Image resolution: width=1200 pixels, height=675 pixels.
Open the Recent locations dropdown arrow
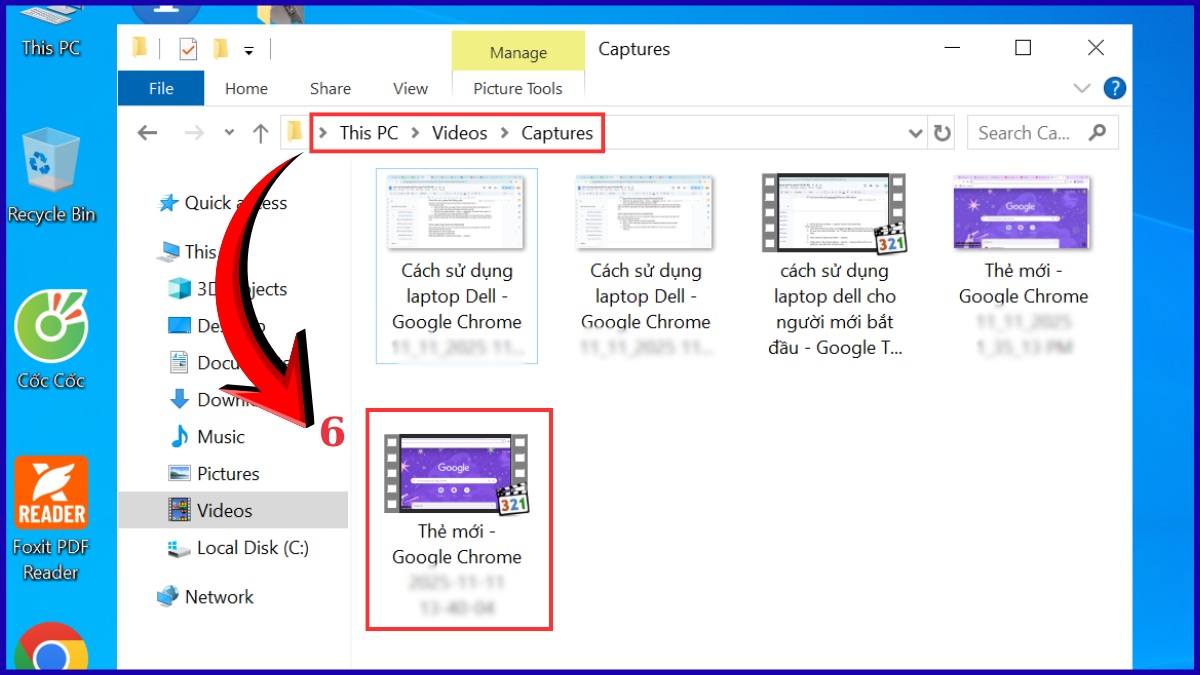tap(229, 133)
